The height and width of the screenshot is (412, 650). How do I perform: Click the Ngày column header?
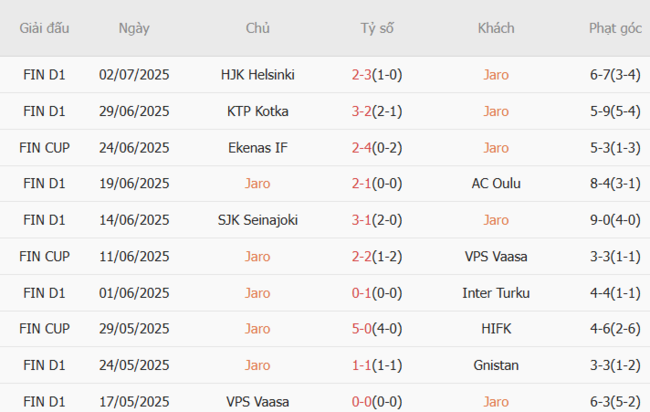tap(134, 28)
